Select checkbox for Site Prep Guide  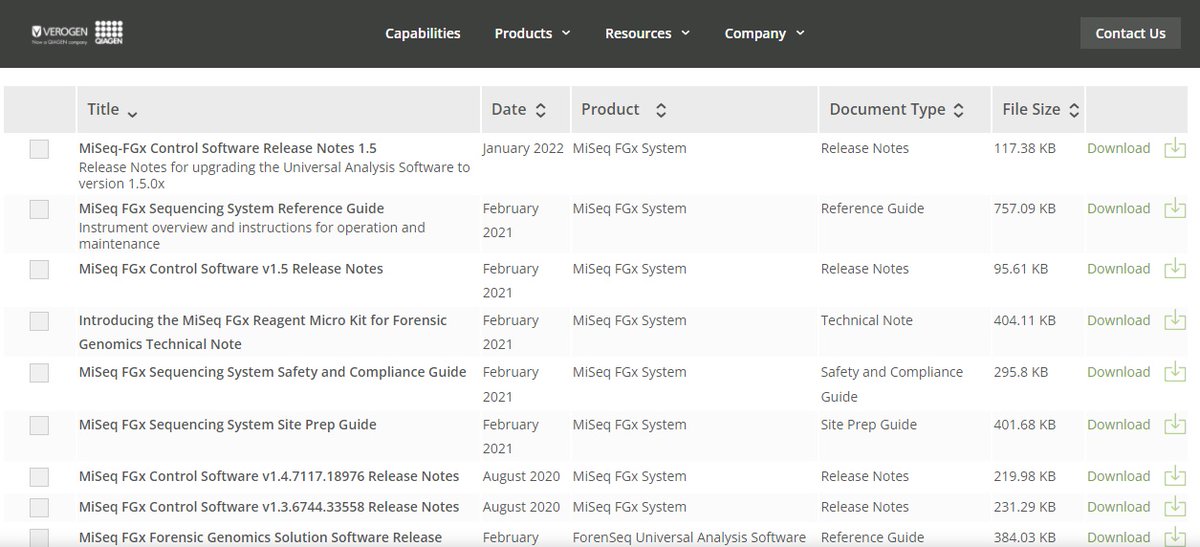(x=39, y=425)
